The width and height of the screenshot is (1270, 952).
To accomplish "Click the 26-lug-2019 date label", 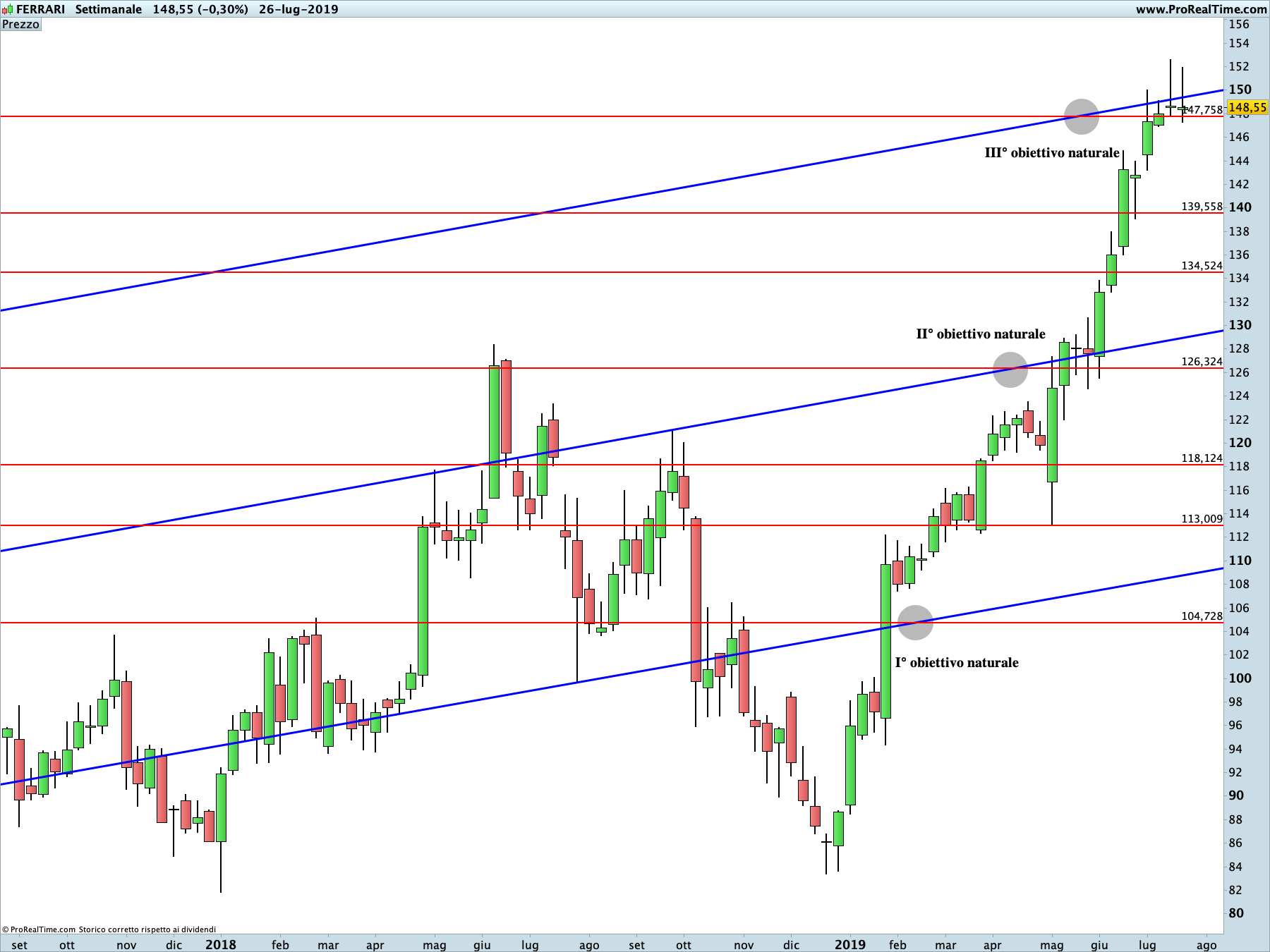I will [298, 9].
